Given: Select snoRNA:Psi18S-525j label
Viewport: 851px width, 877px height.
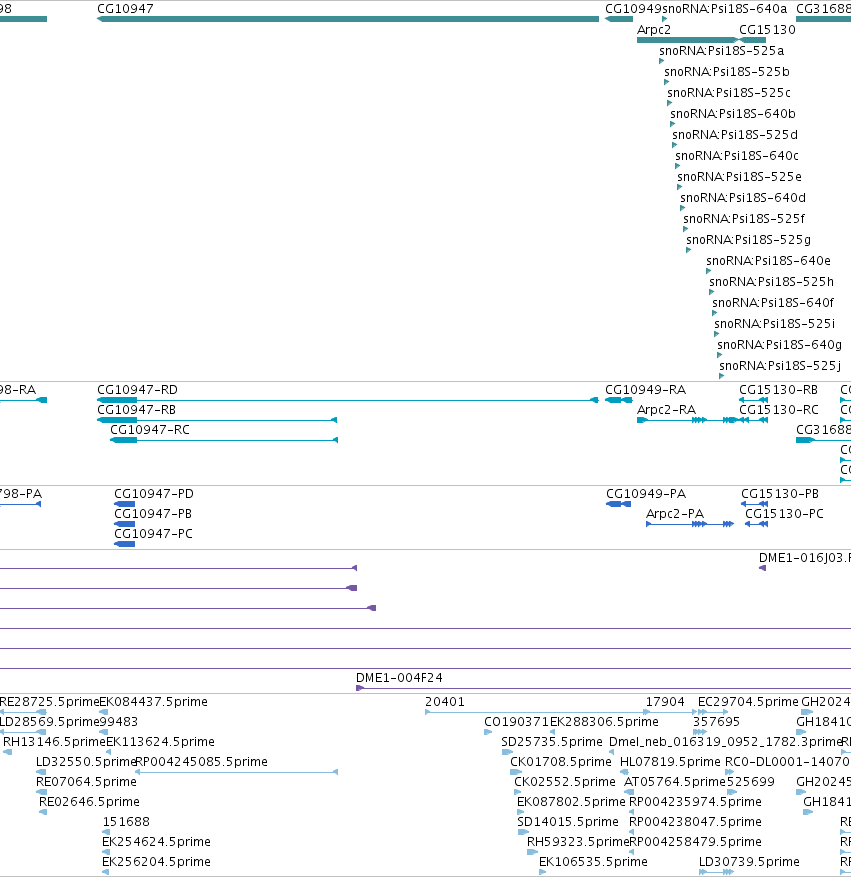Looking at the screenshot, I should [780, 366].
